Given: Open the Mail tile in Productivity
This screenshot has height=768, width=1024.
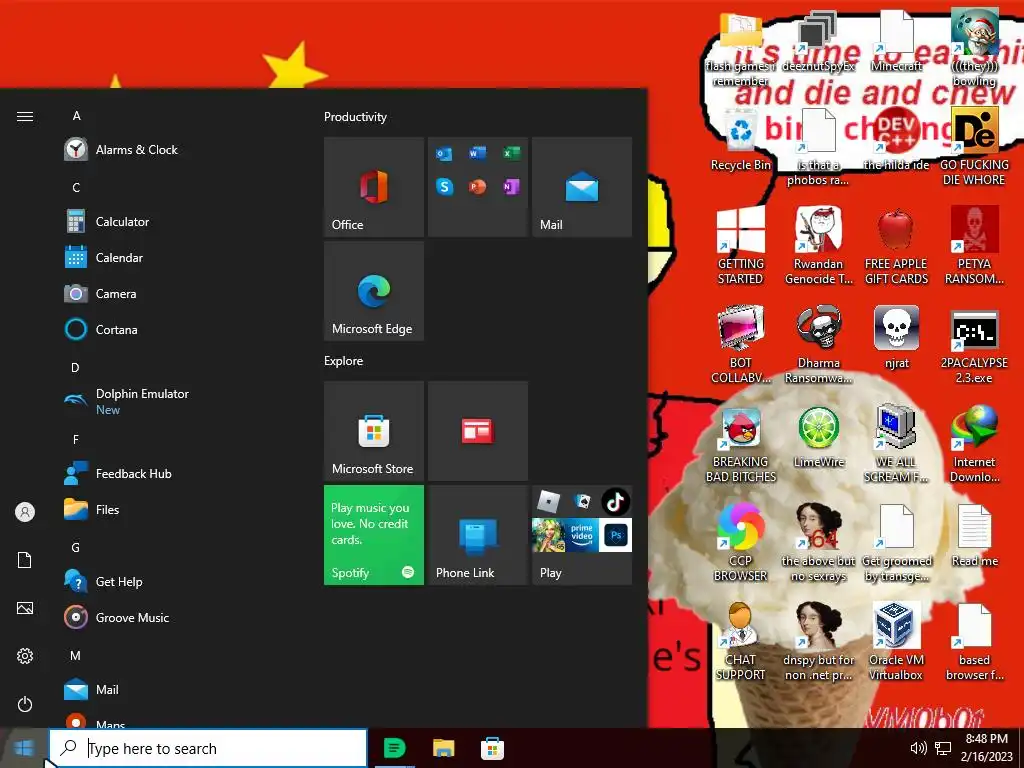Looking at the screenshot, I should click(582, 187).
